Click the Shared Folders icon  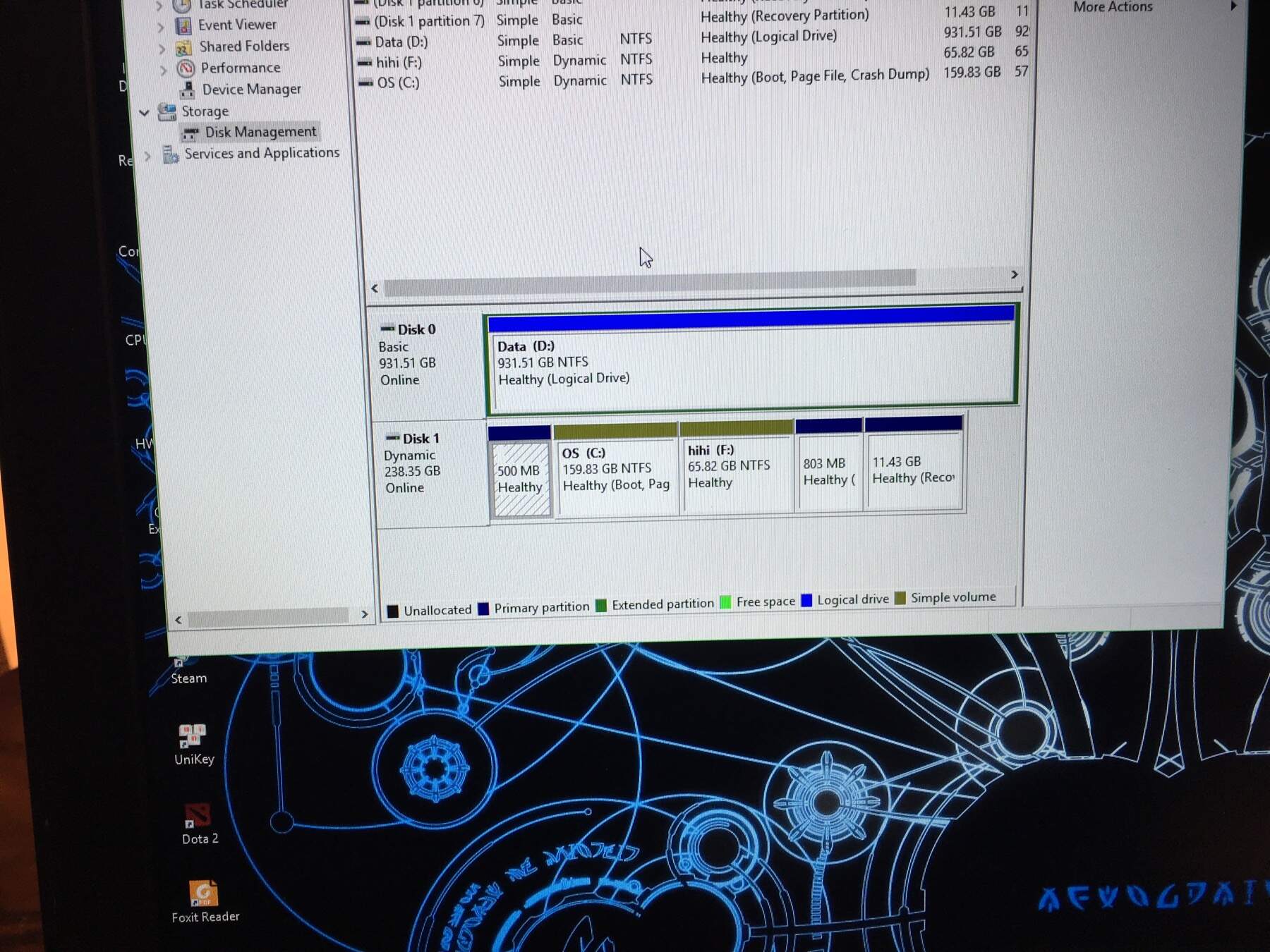click(183, 48)
